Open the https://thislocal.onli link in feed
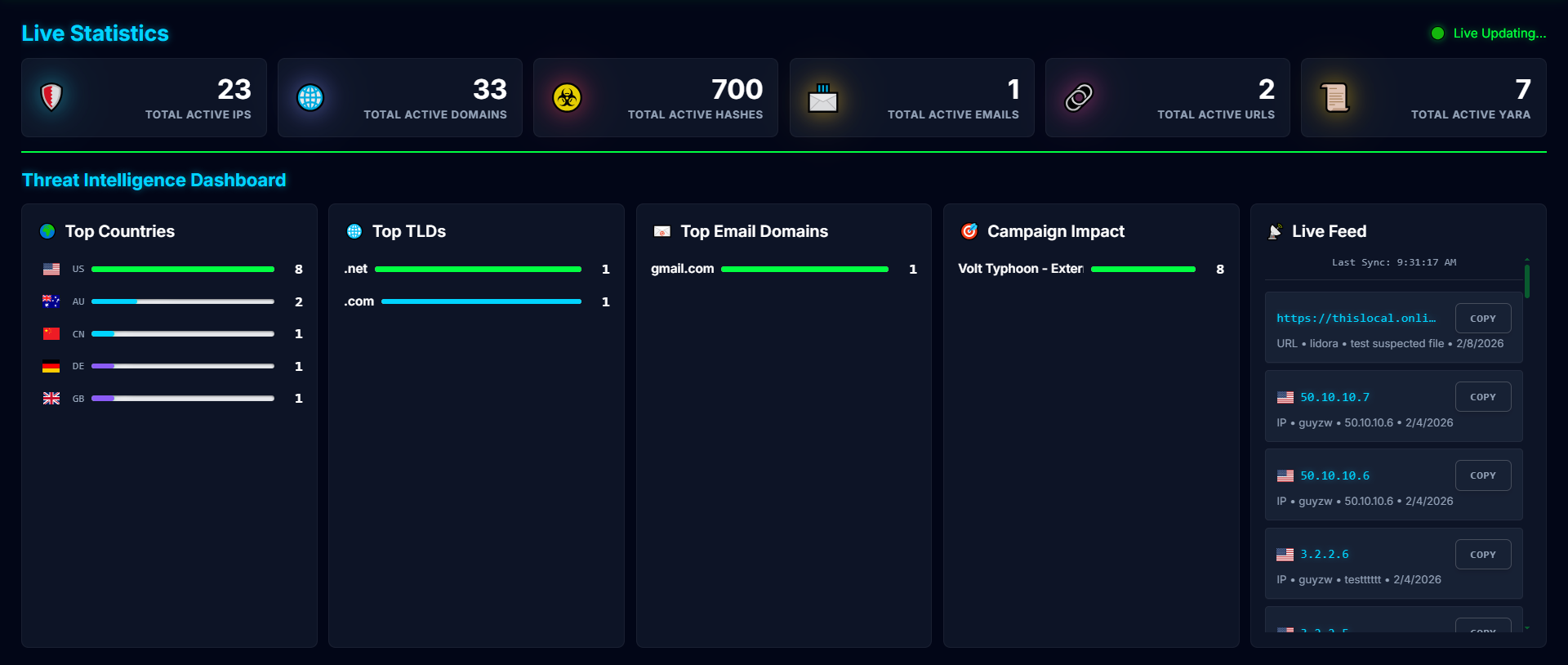1568x665 pixels. [1356, 319]
